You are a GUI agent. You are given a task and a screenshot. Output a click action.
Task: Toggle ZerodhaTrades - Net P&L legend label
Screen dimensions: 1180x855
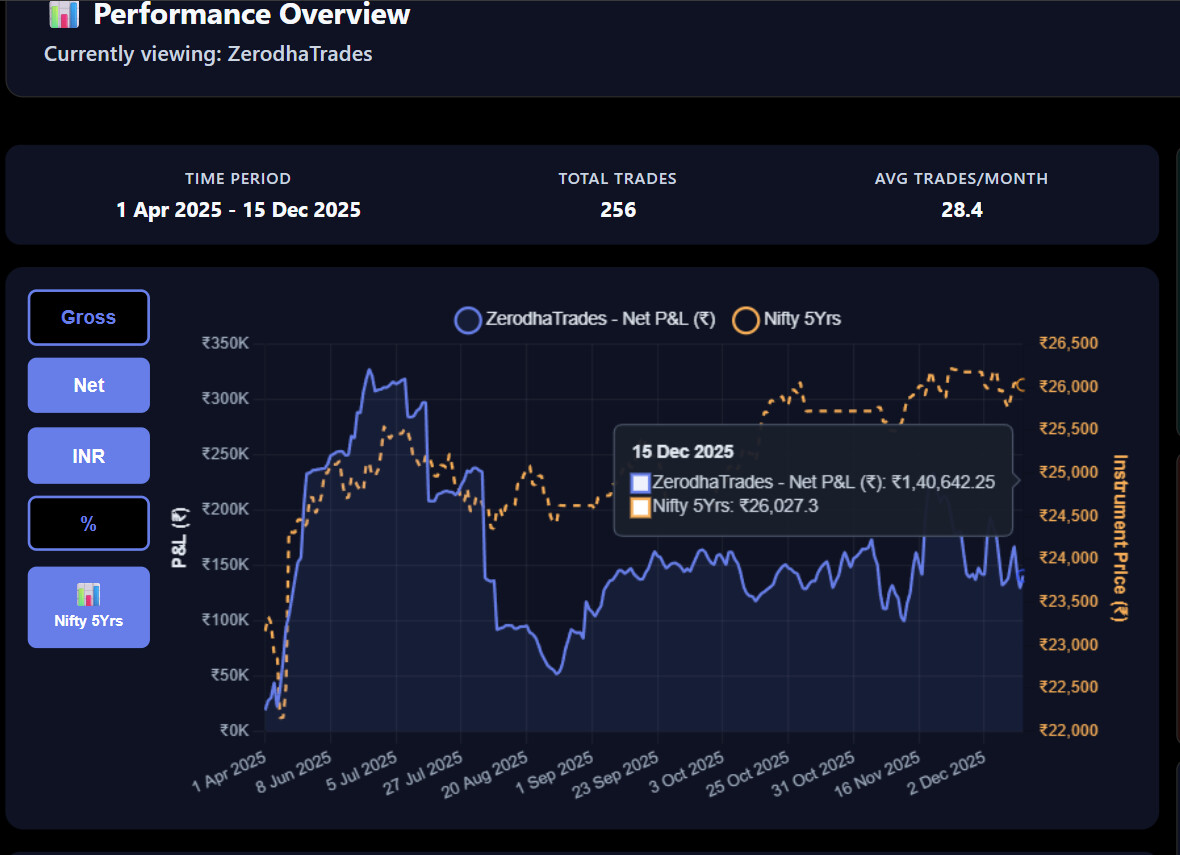point(600,320)
